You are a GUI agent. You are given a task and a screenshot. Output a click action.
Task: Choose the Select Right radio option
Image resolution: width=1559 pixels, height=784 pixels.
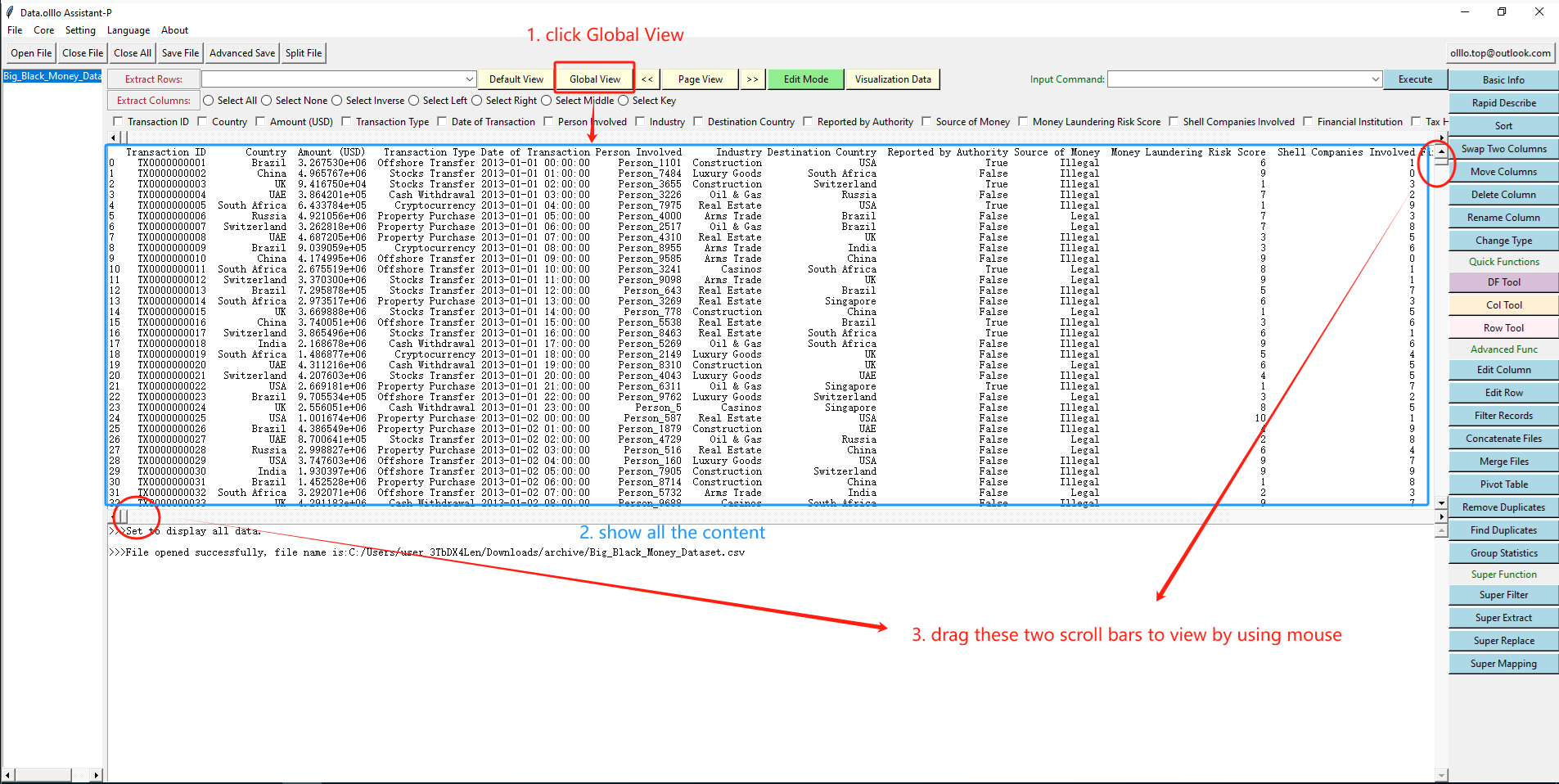pyautogui.click(x=477, y=101)
